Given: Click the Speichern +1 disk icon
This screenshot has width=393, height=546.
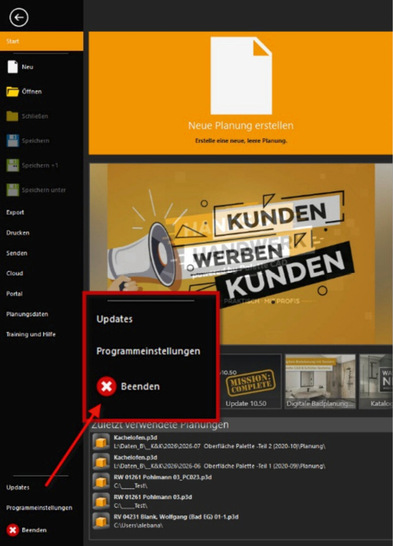Looking at the screenshot, I should click(13, 165).
